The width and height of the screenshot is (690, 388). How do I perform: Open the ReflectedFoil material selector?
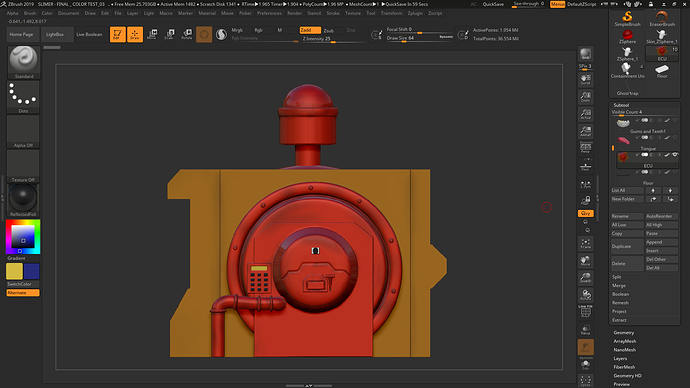(23, 200)
